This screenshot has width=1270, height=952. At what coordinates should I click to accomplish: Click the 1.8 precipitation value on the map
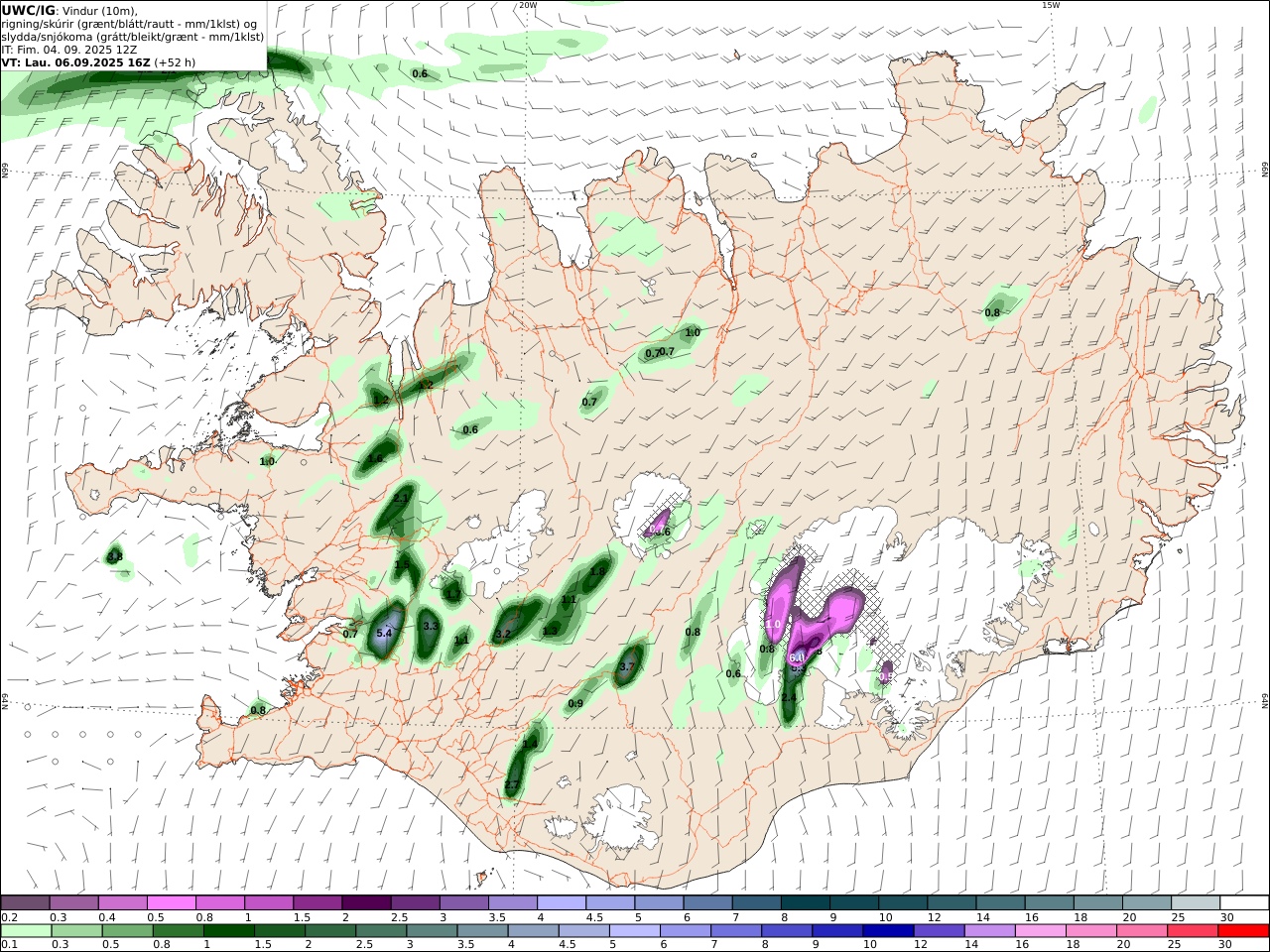coord(597,571)
